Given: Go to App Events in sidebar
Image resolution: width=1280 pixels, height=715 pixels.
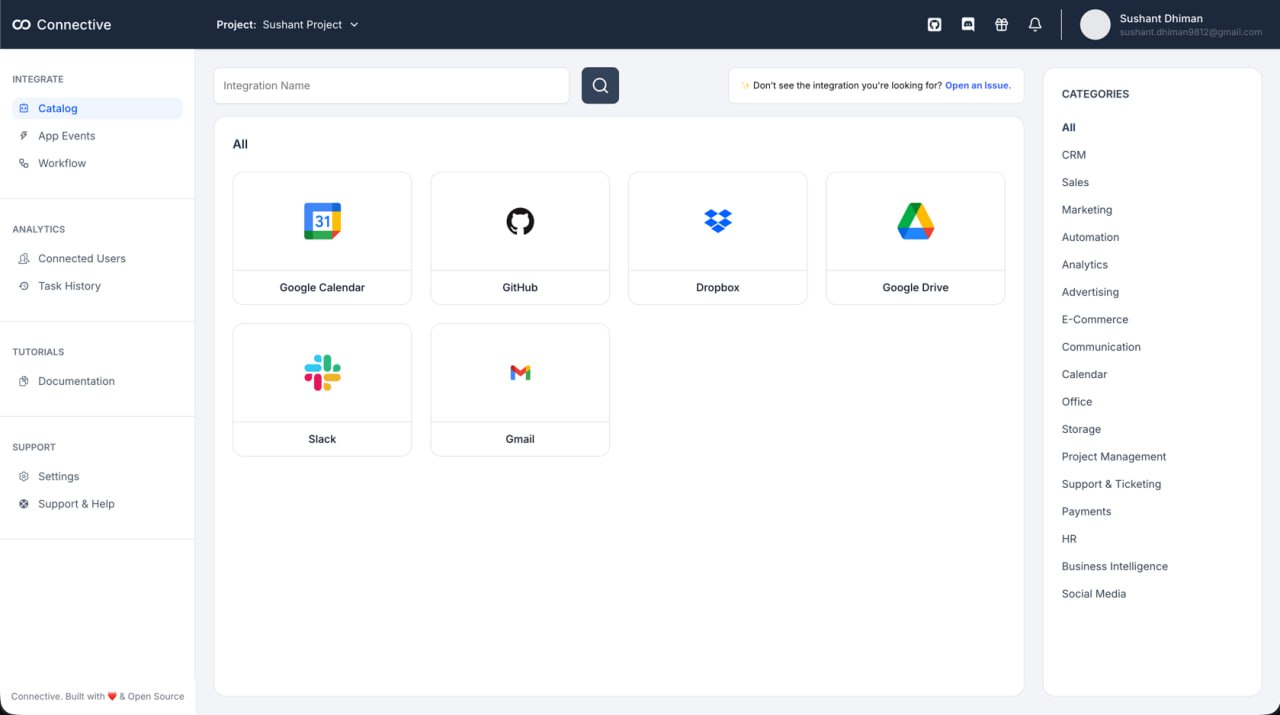Looking at the screenshot, I should coord(66,136).
